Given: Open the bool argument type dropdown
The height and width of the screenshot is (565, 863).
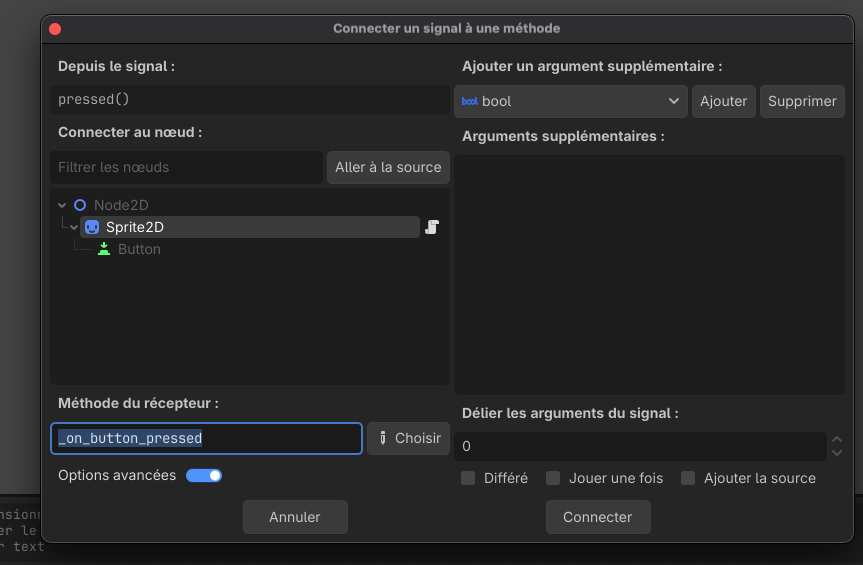Looking at the screenshot, I should [571, 101].
